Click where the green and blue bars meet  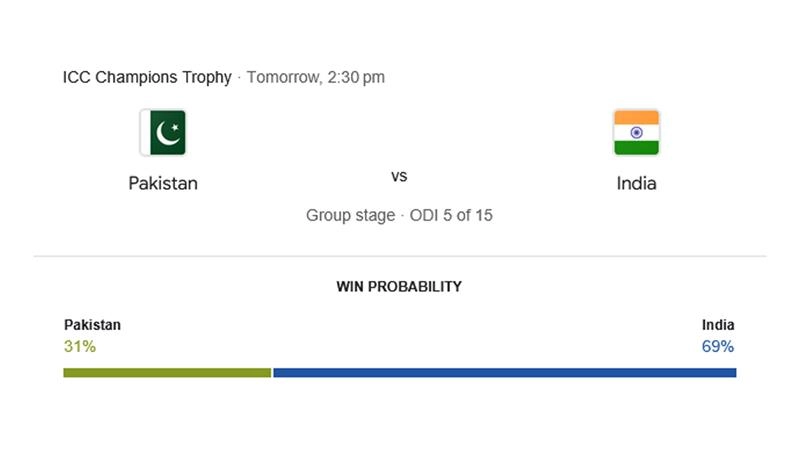coord(272,373)
